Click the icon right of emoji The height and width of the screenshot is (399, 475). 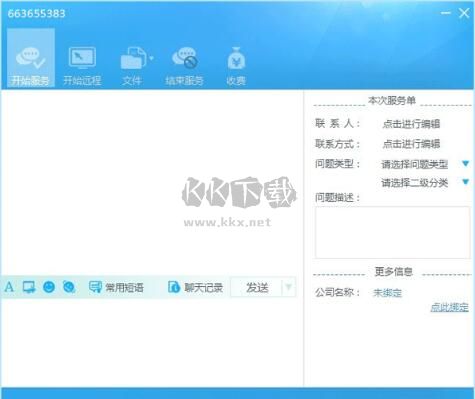pos(69,287)
